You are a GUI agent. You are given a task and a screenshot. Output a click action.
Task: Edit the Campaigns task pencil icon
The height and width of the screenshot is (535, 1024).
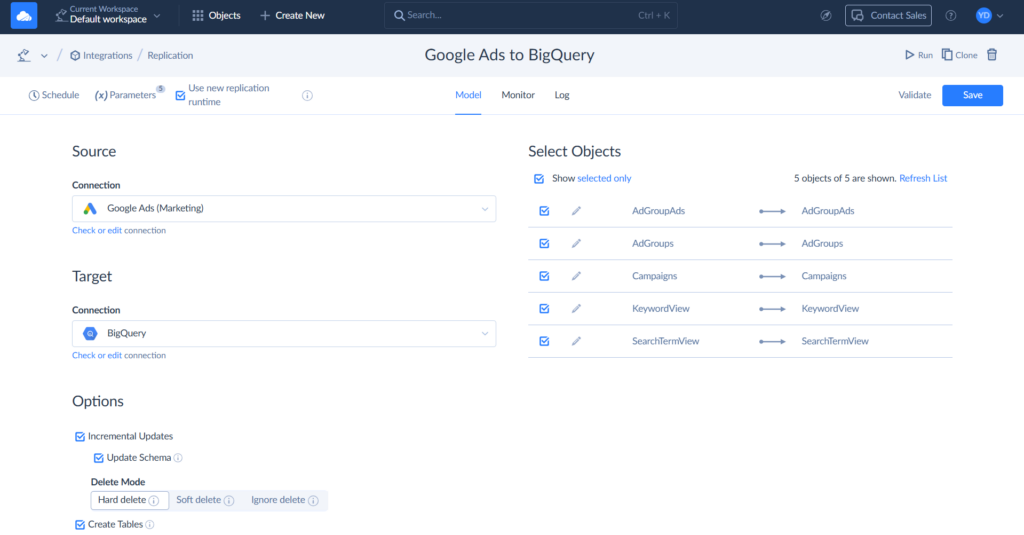point(576,276)
